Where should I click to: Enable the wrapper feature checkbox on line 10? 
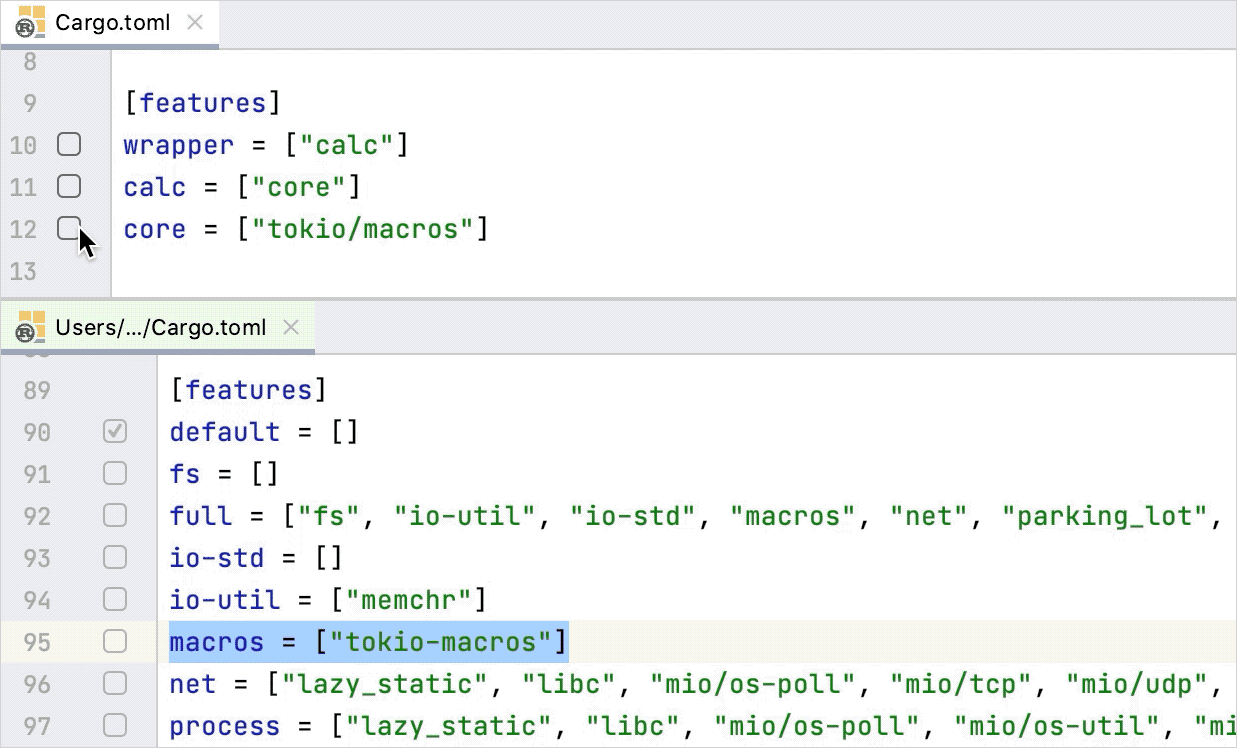click(69, 145)
